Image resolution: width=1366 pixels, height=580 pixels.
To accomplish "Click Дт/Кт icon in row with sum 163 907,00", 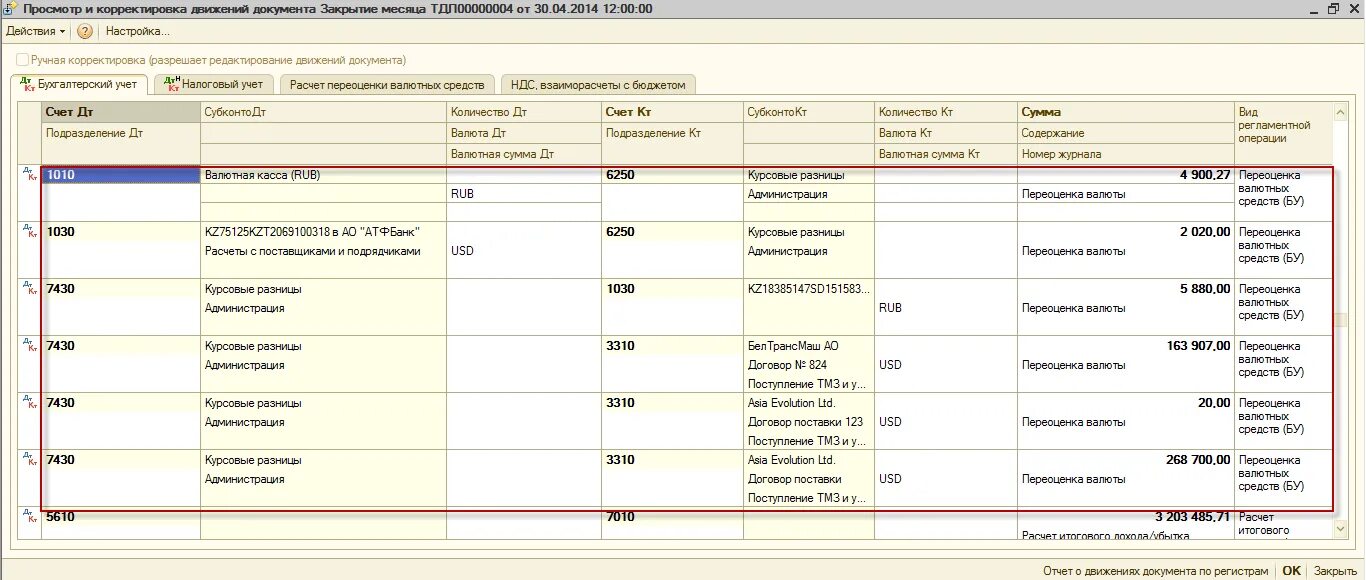I will (29, 345).
